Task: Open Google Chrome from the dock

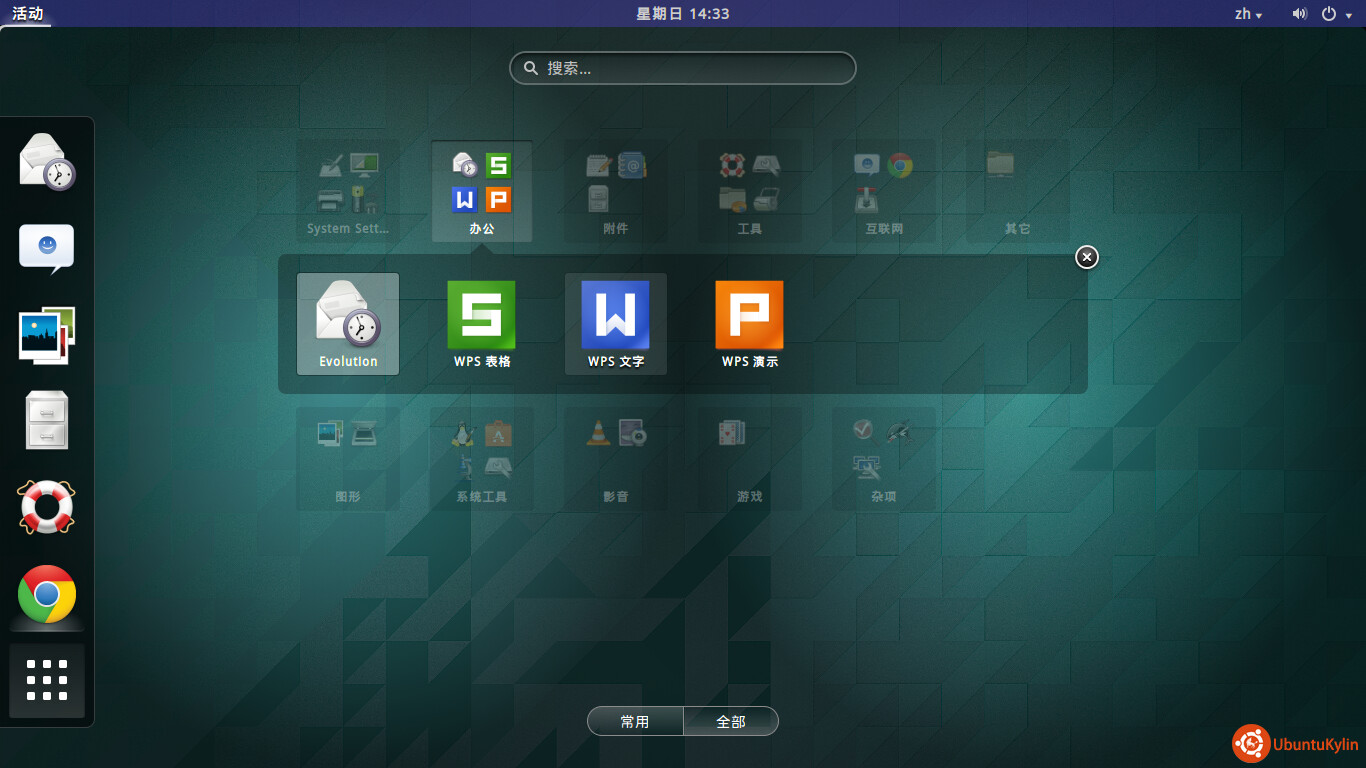Action: click(x=47, y=594)
